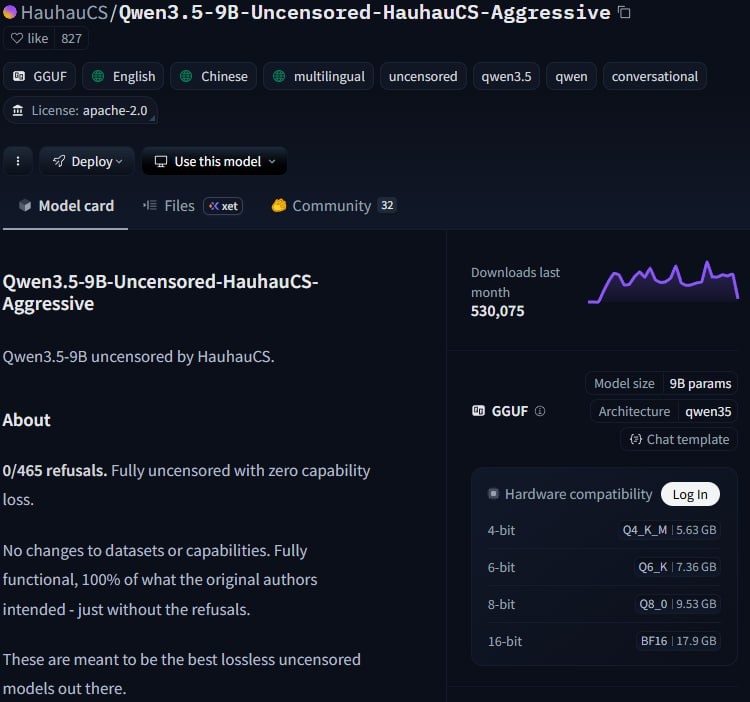The width and height of the screenshot is (750, 702).
Task: Switch to the Community tab
Action: pos(334,206)
